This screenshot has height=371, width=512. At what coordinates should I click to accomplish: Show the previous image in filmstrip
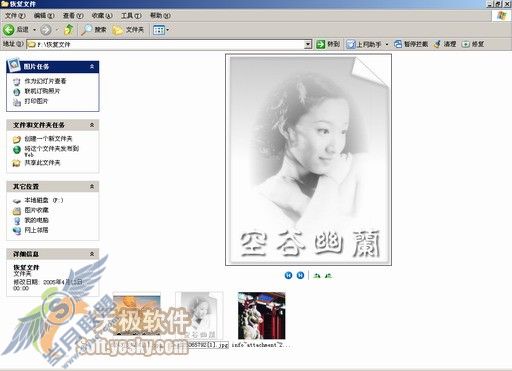tap(288, 275)
